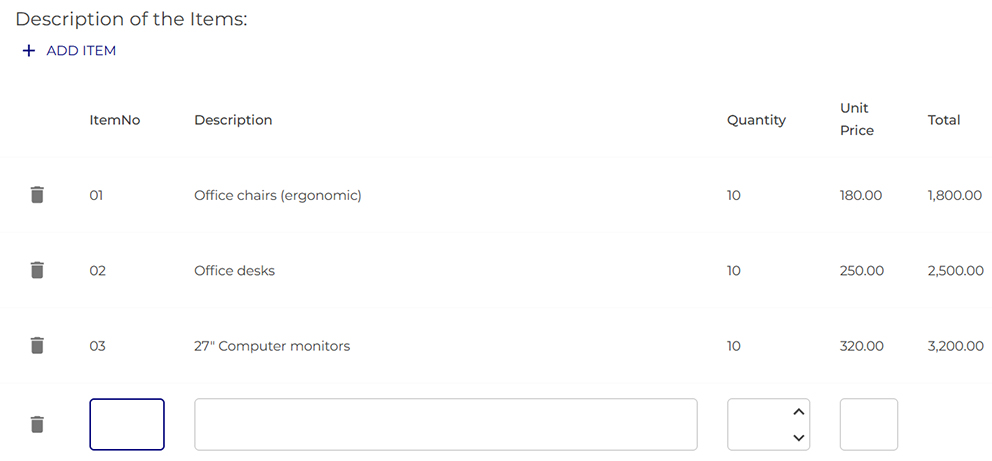Click the Total column header
The width and height of the screenshot is (992, 461).
pos(944,120)
